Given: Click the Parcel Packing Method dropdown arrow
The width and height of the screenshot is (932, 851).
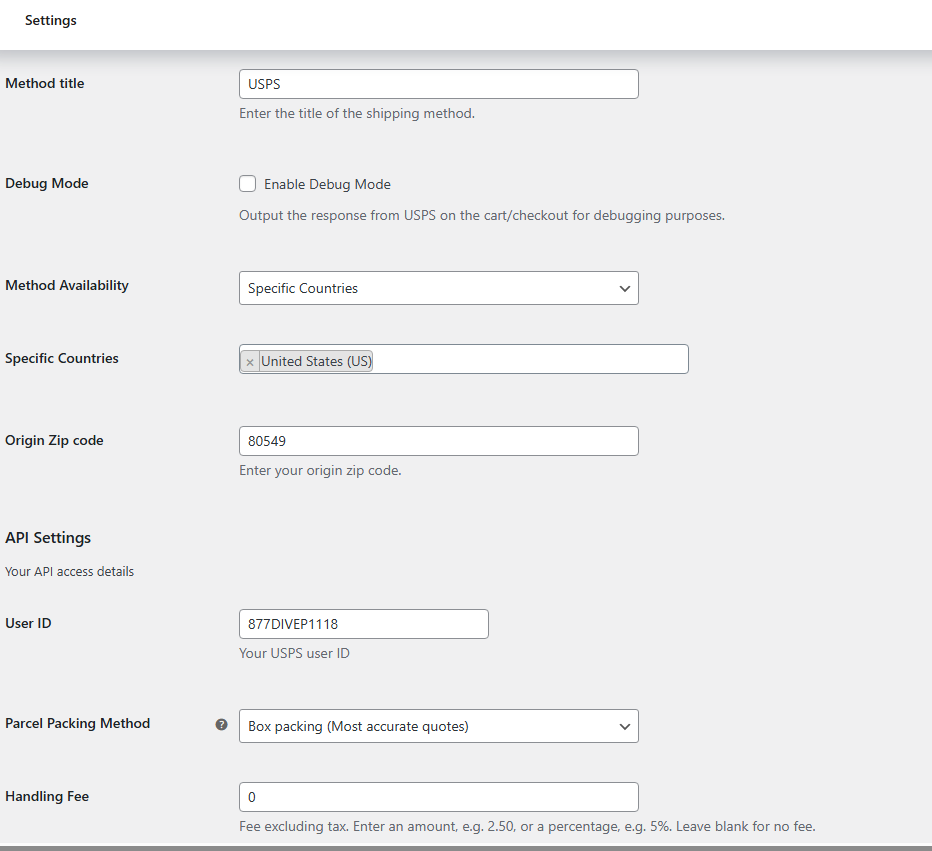Looking at the screenshot, I should (625, 726).
